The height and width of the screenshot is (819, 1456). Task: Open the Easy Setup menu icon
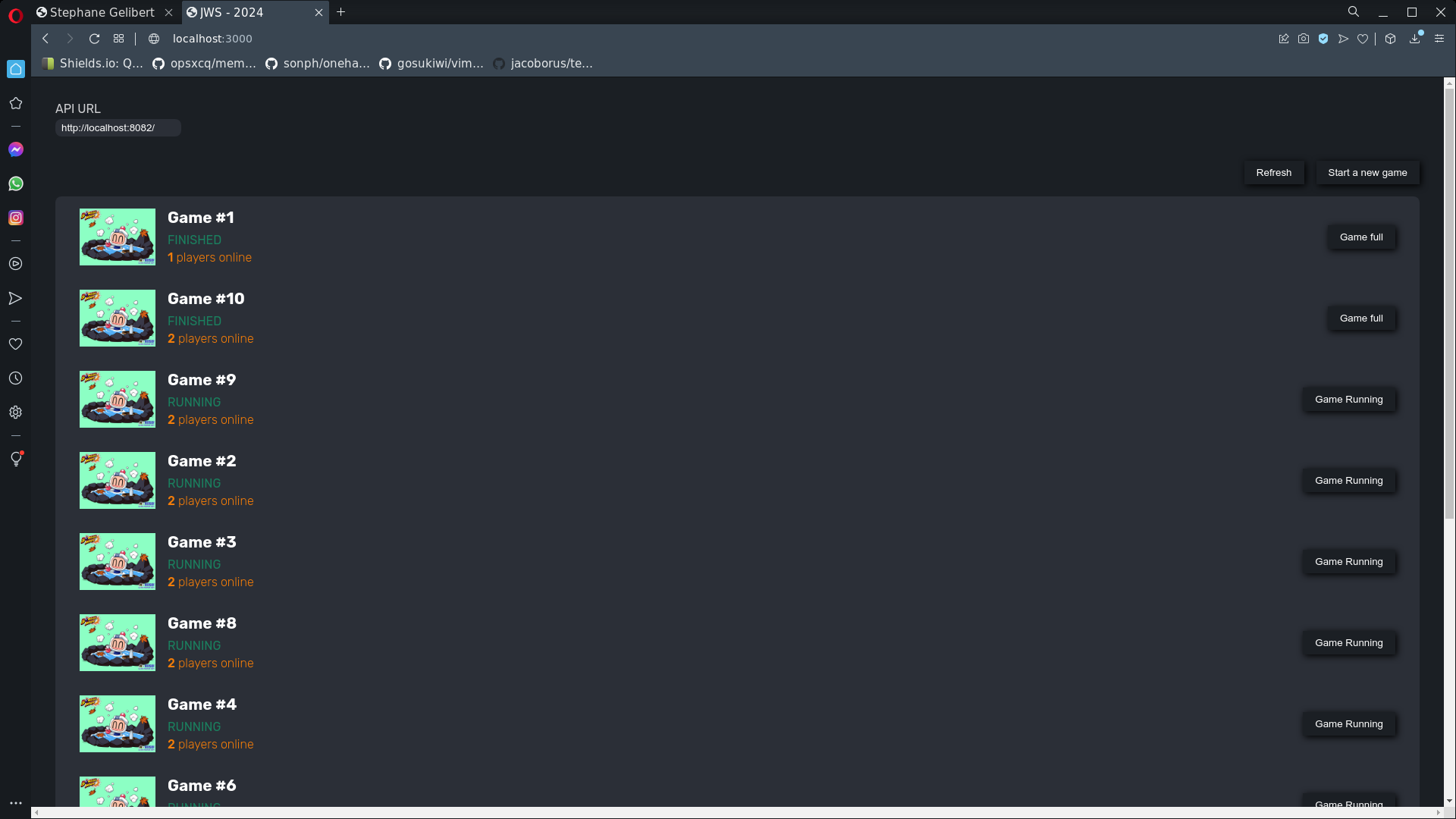pyautogui.click(x=1439, y=39)
